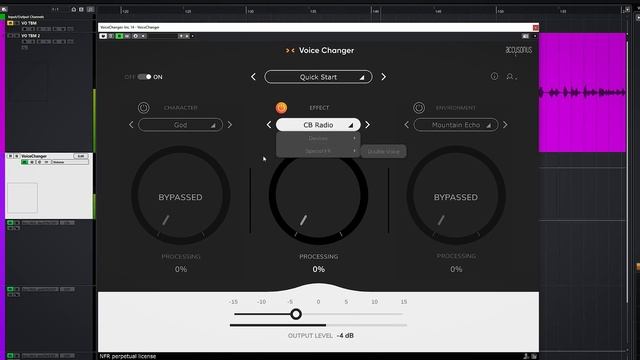The height and width of the screenshot is (360, 640).
Task: Go to next Quick Start preset
Action: click(x=383, y=77)
